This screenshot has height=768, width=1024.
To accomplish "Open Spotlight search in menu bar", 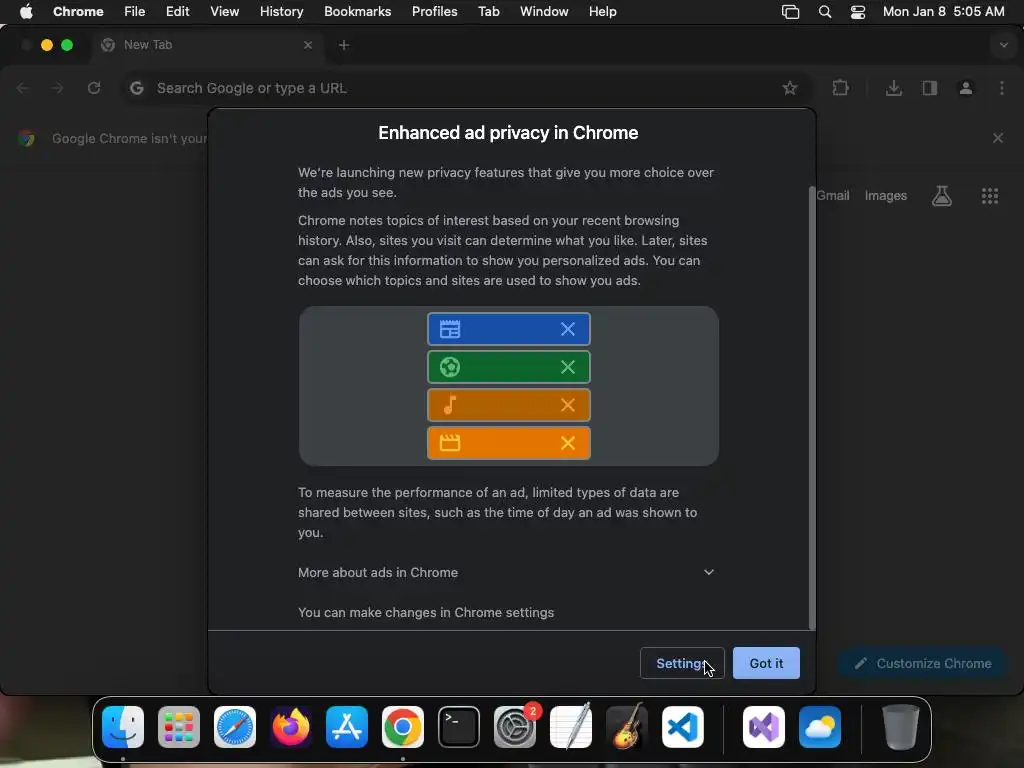I will pyautogui.click(x=825, y=12).
